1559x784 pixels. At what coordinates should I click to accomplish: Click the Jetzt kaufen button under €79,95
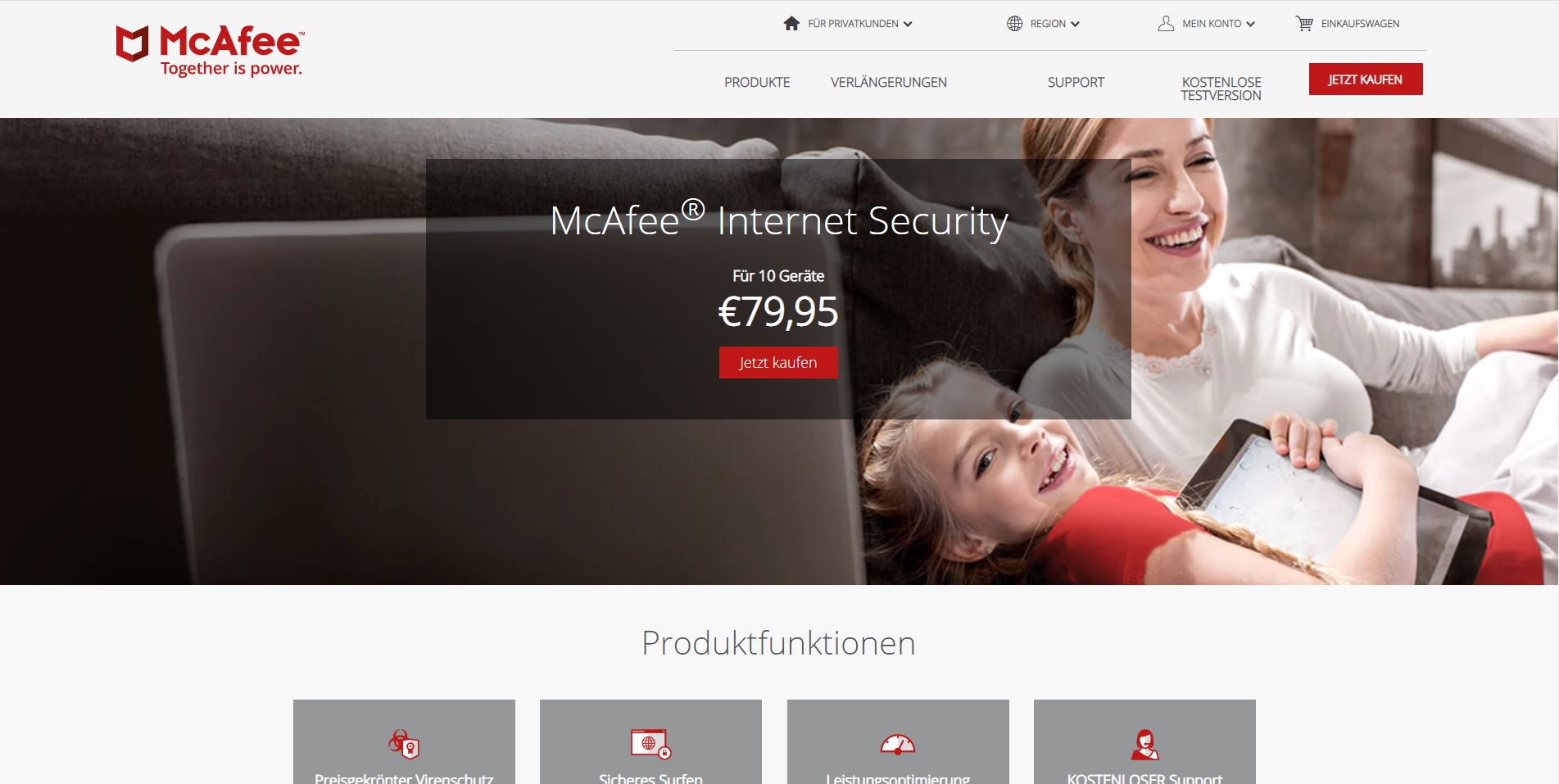pyautogui.click(x=778, y=362)
